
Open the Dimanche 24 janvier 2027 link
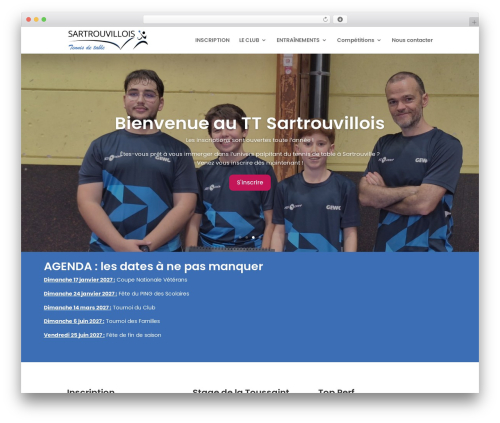tap(80, 294)
